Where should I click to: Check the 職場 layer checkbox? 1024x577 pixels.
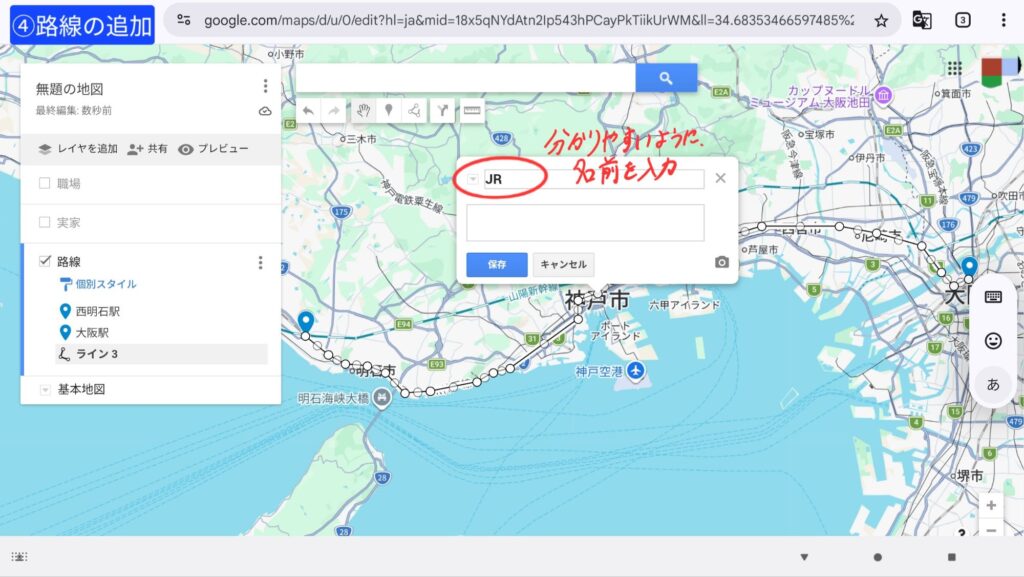pos(44,183)
